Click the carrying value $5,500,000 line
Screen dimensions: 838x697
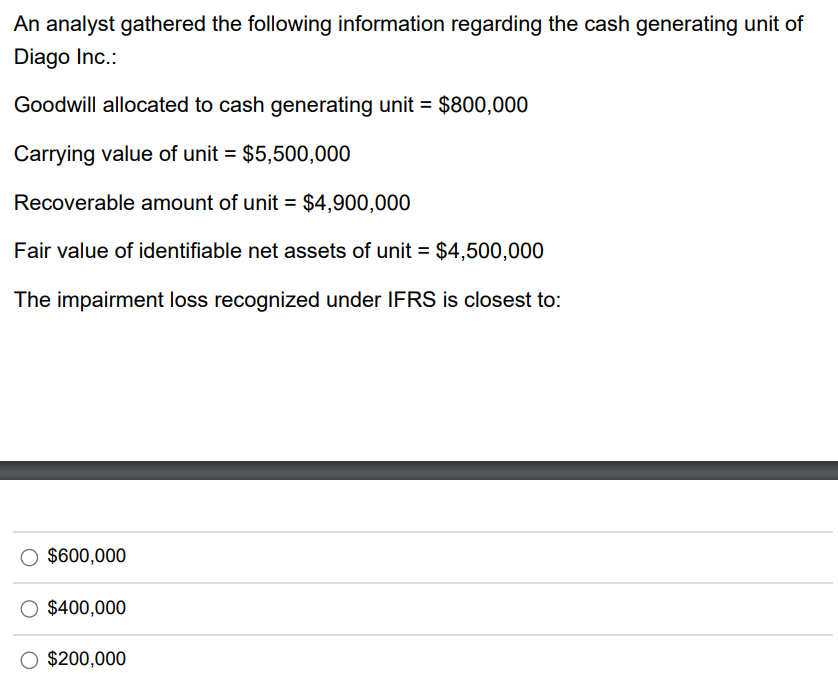point(182,154)
